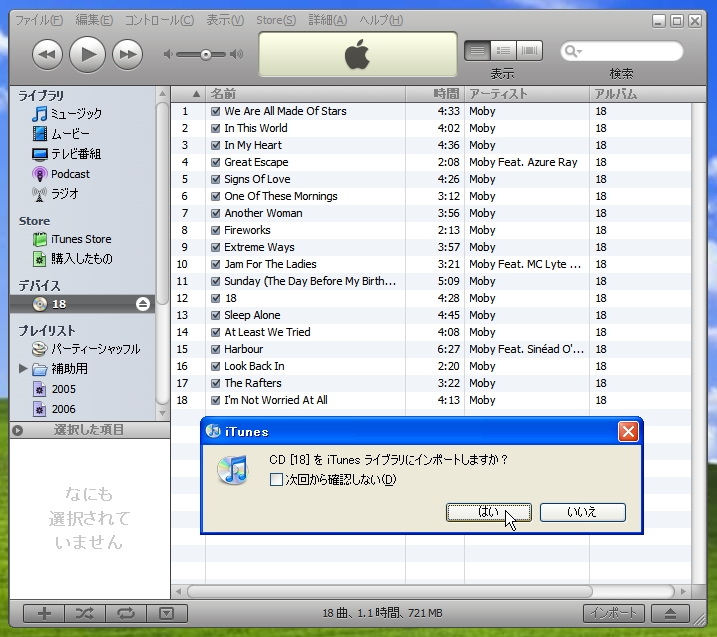Open the search magnifier dropdown

point(573,51)
